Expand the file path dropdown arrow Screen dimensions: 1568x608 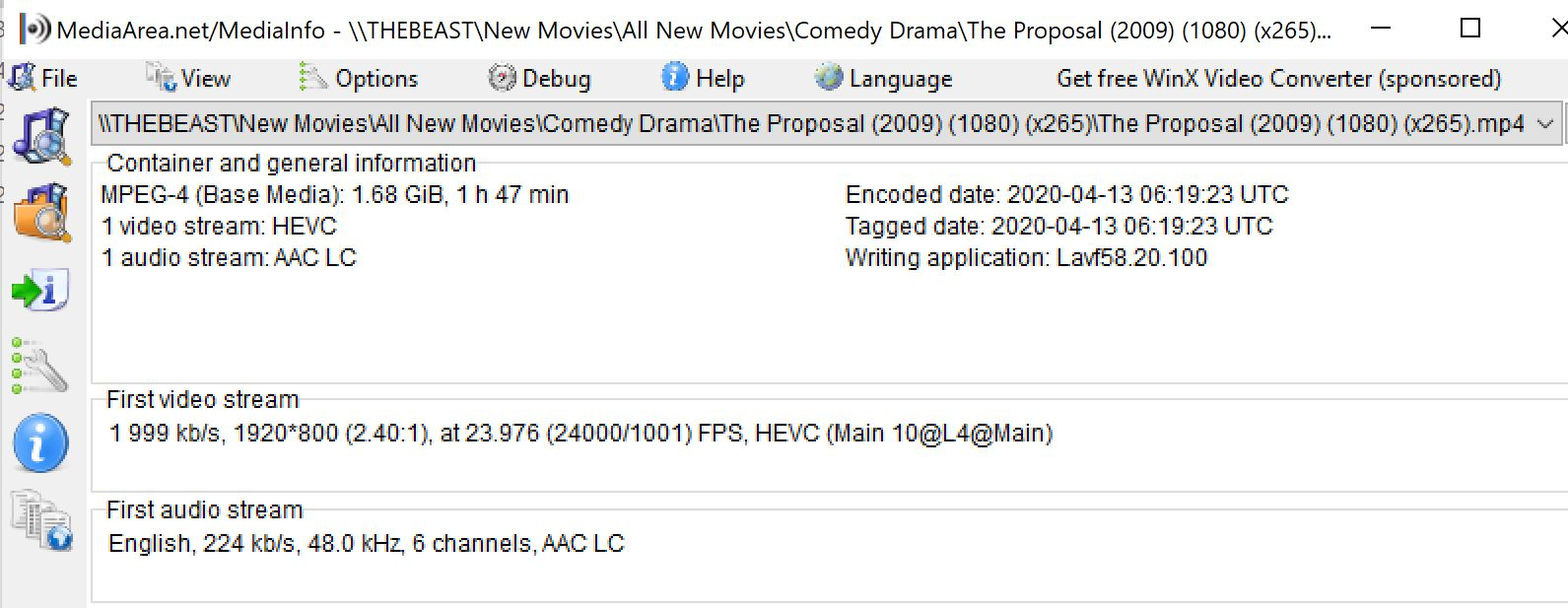[1545, 124]
